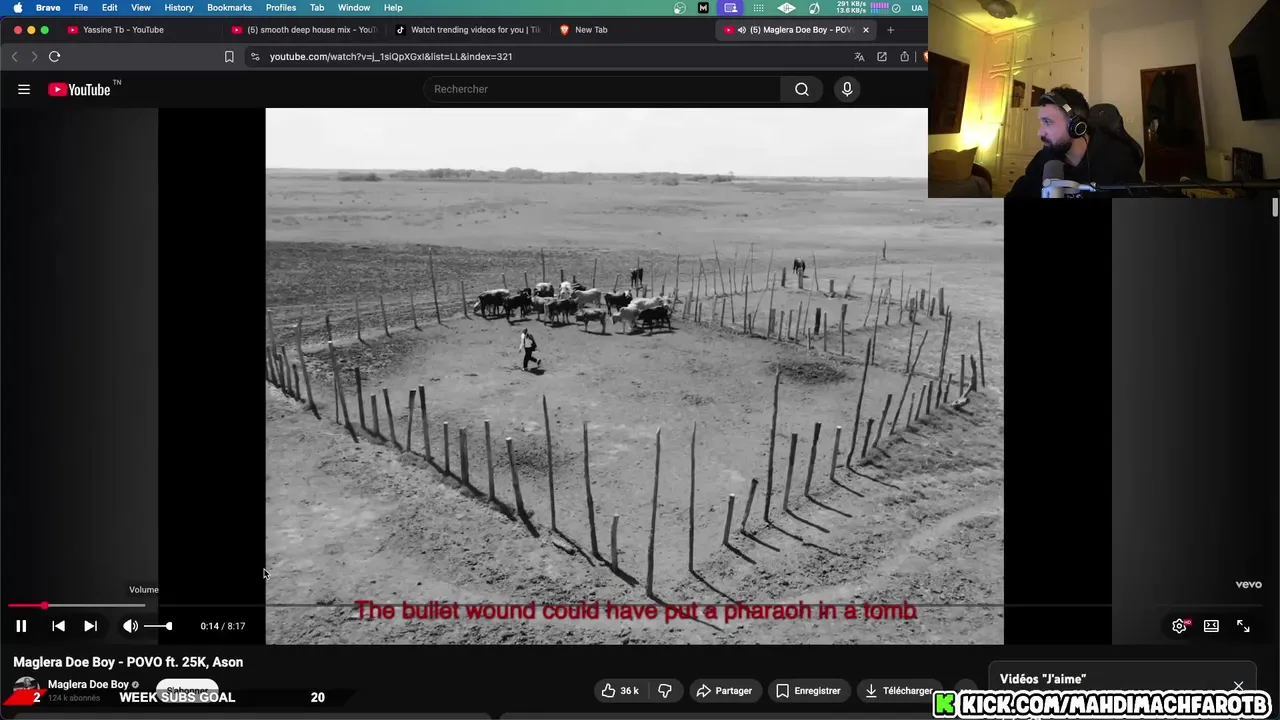Image resolution: width=1280 pixels, height=720 pixels.
Task: Enter fullscreen with the expand icon
Action: pyautogui.click(x=1243, y=626)
